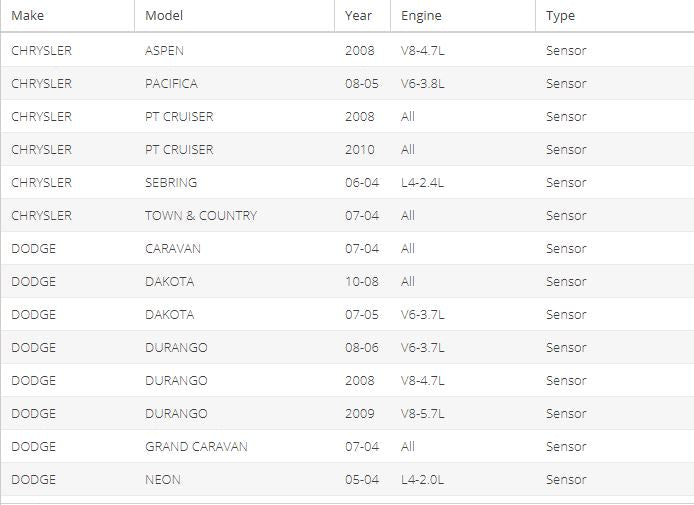Click the Type column header
This screenshot has width=694, height=505.
[x=615, y=15]
